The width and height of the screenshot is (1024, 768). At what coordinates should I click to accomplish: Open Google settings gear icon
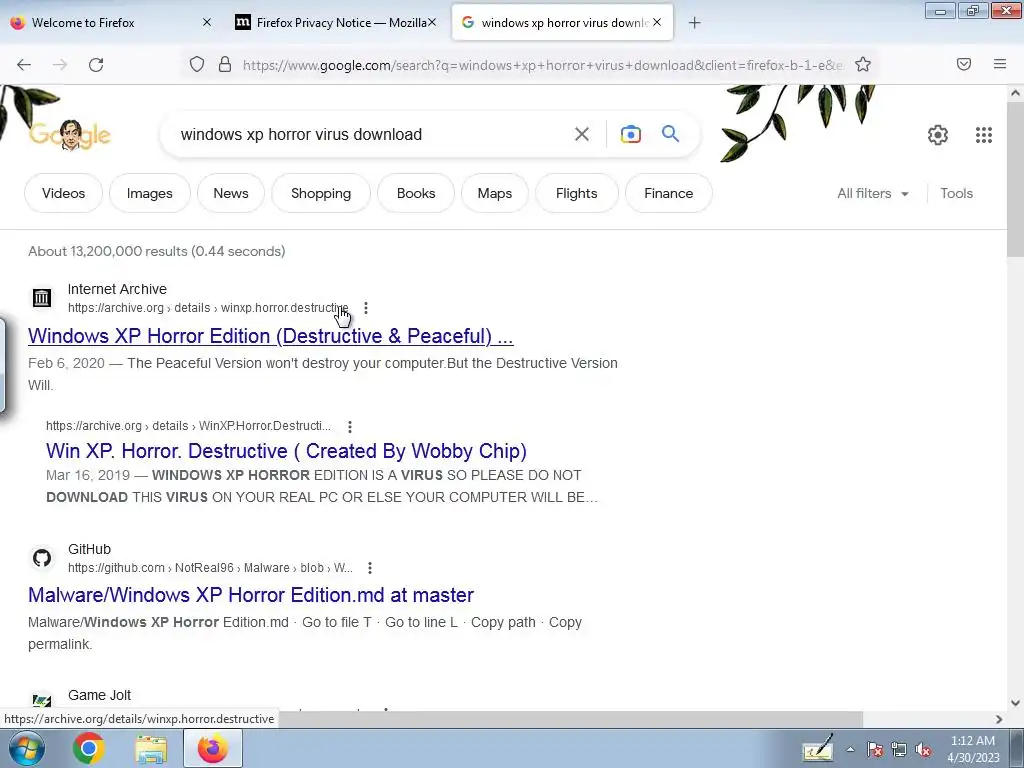[x=938, y=135]
